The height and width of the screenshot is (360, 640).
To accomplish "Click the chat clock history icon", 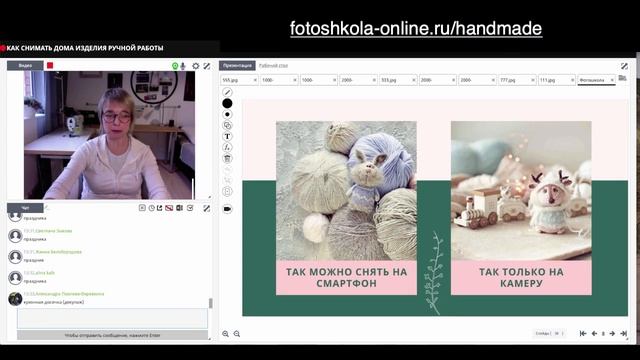I will (151, 208).
